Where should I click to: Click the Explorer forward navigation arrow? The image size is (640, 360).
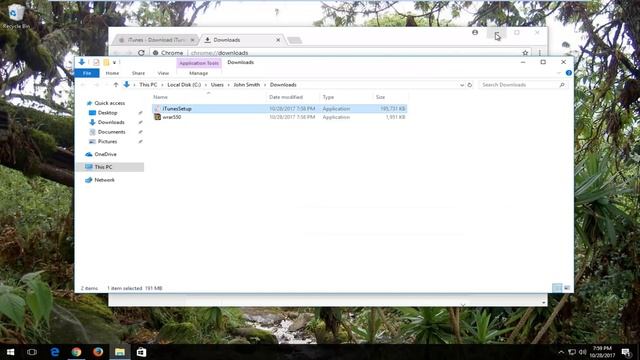(x=96, y=85)
